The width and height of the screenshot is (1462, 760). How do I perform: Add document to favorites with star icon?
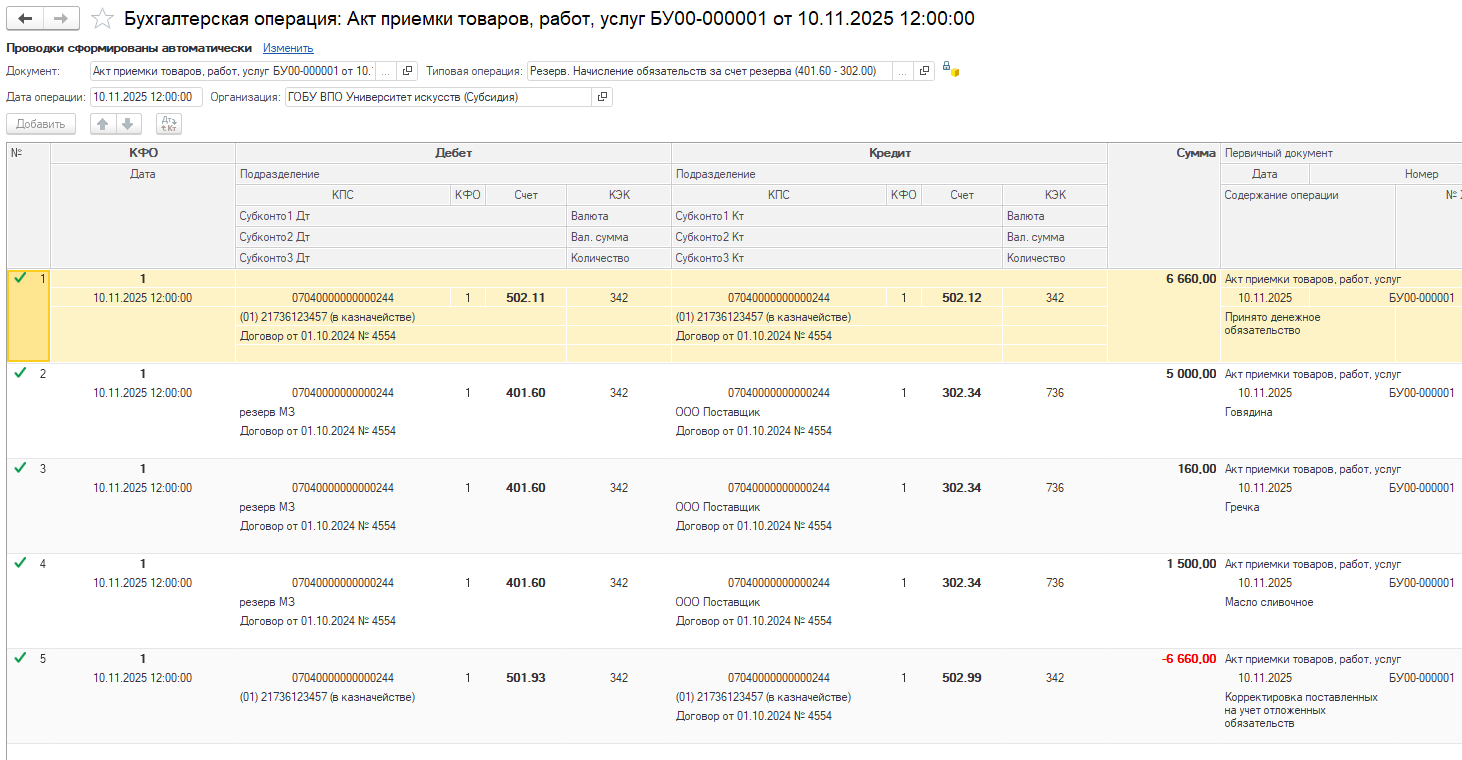(101, 19)
